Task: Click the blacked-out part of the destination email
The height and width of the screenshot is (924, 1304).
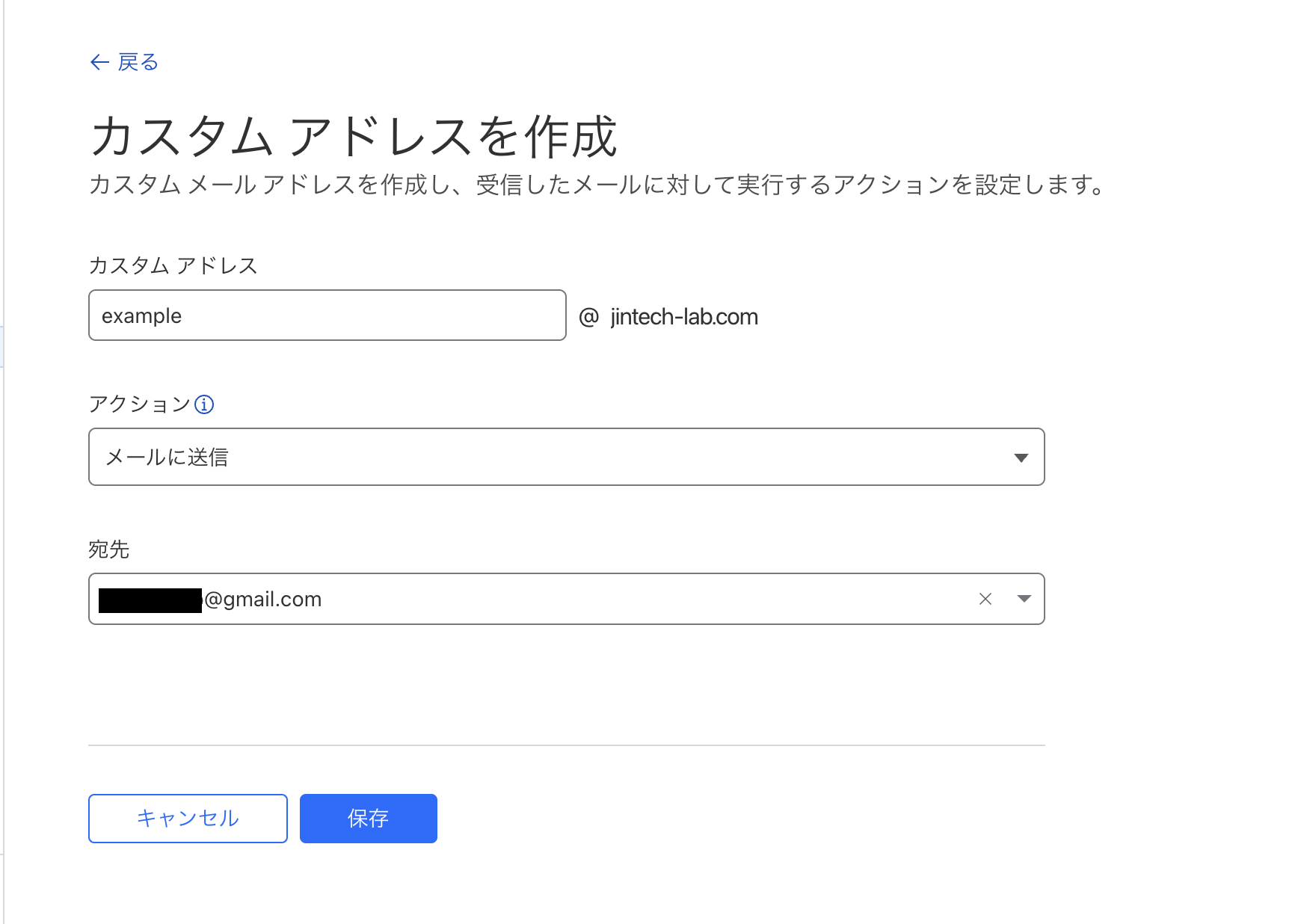Action: pos(150,600)
